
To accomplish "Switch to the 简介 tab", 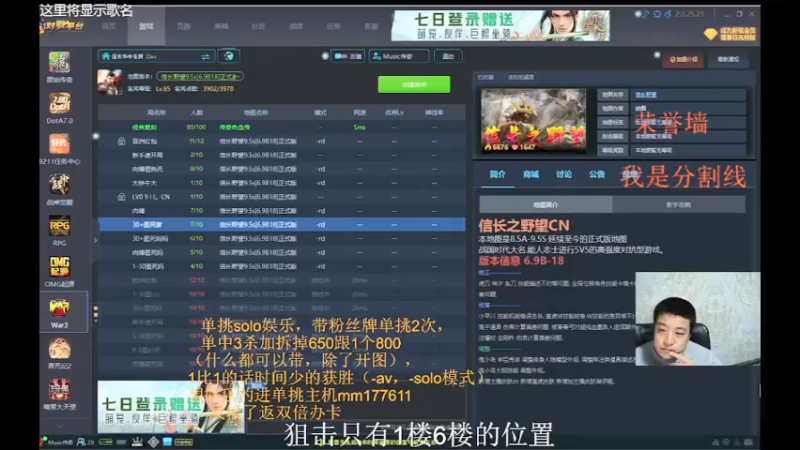I will pyautogui.click(x=497, y=174).
